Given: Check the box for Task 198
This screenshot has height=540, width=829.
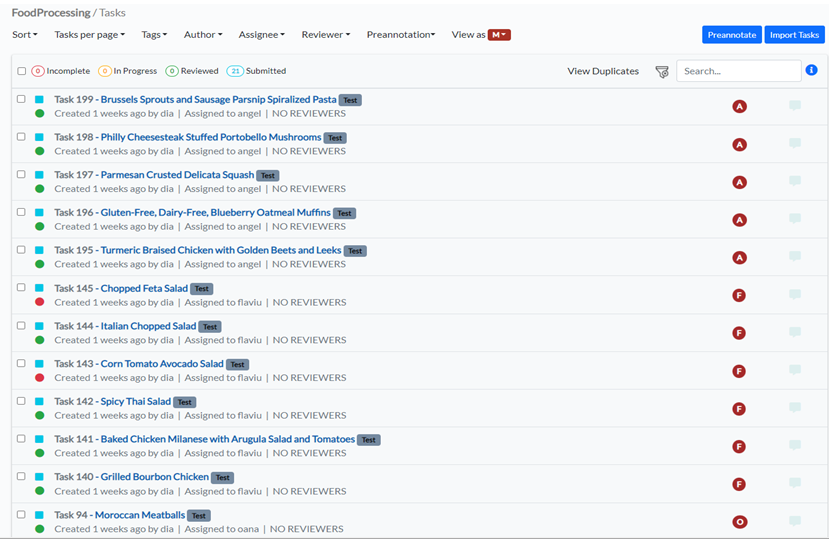Looking at the screenshot, I should 21,136.
